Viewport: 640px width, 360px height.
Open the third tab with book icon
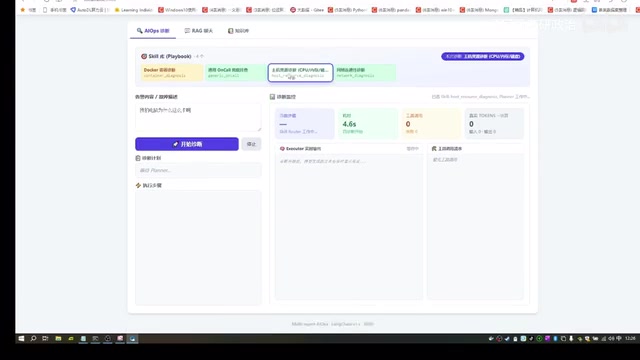[238, 31]
